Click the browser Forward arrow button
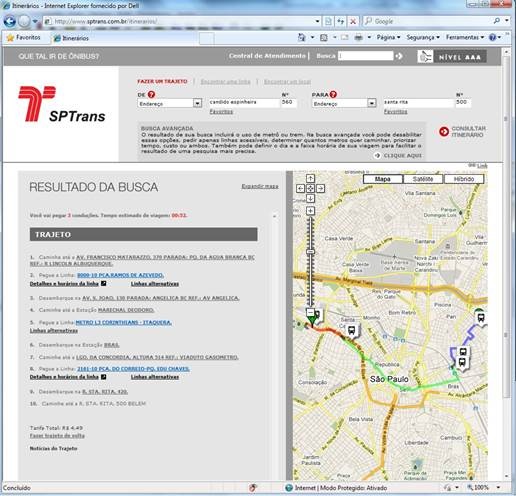This screenshot has height=496, width=516. [x=24, y=22]
